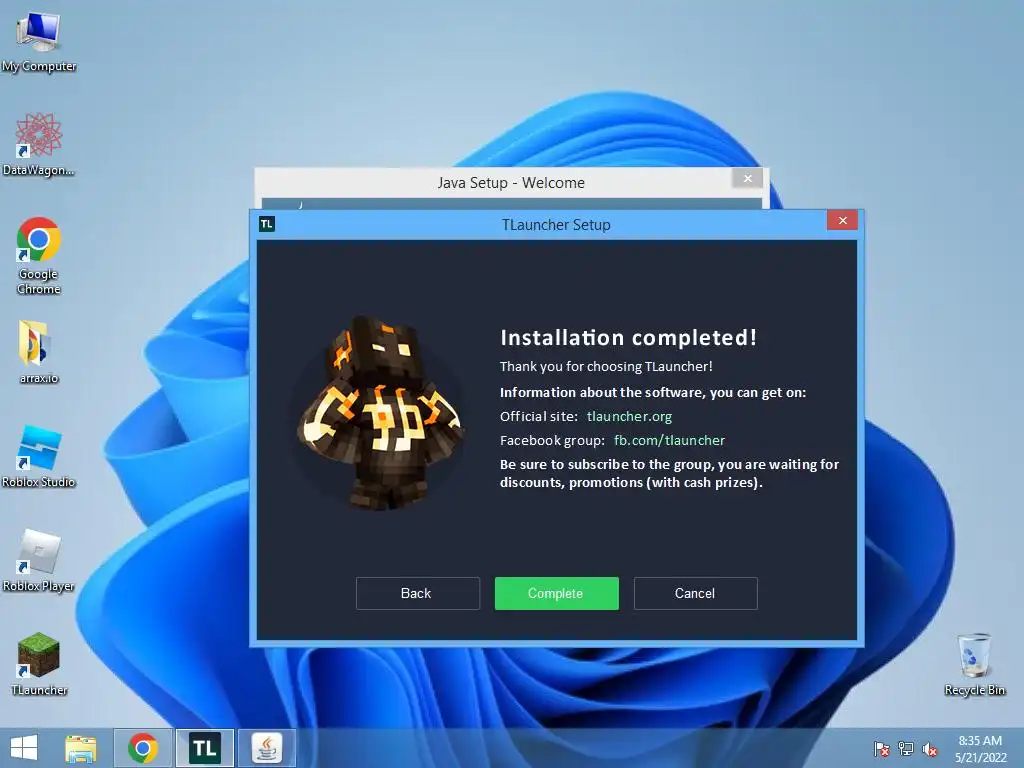
Task: Close the Java Setup - Welcome window
Action: (748, 178)
